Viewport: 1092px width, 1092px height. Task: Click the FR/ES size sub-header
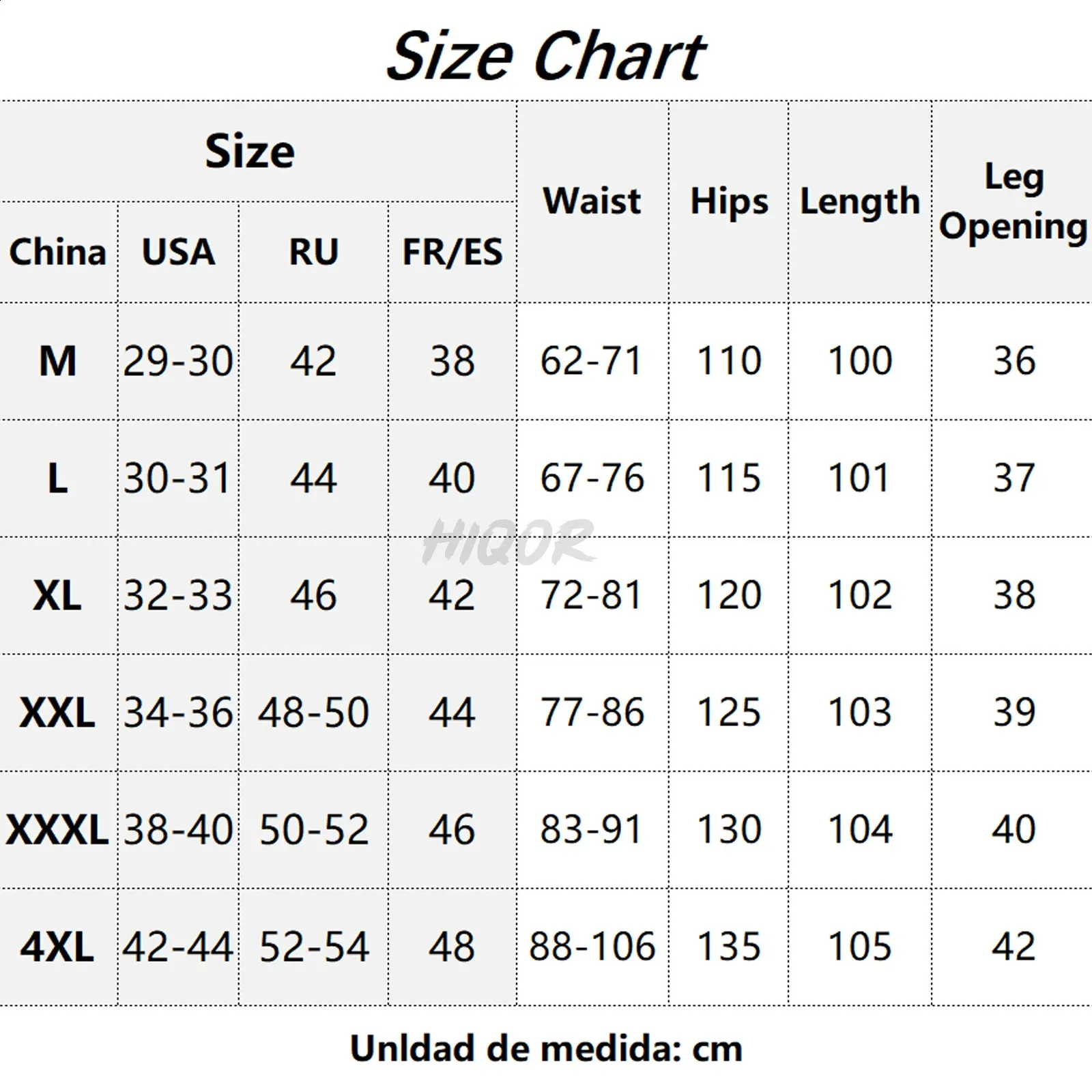coord(452,252)
